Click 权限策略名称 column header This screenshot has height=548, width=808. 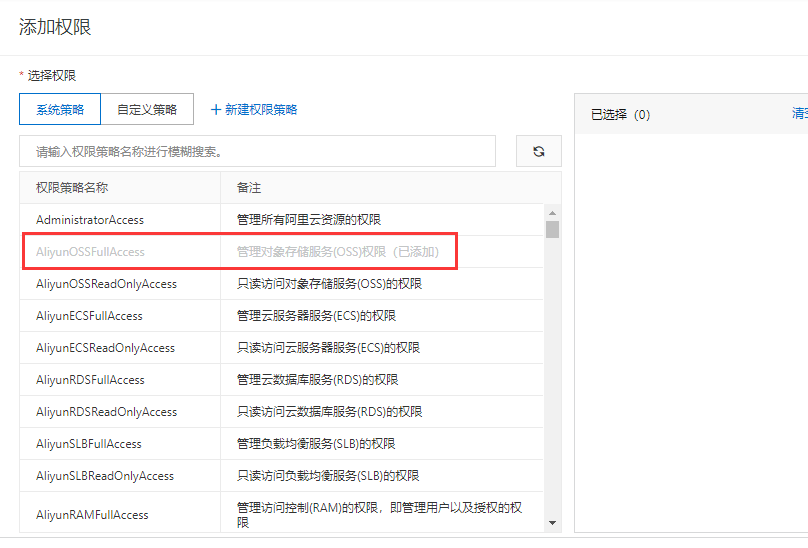pos(72,188)
